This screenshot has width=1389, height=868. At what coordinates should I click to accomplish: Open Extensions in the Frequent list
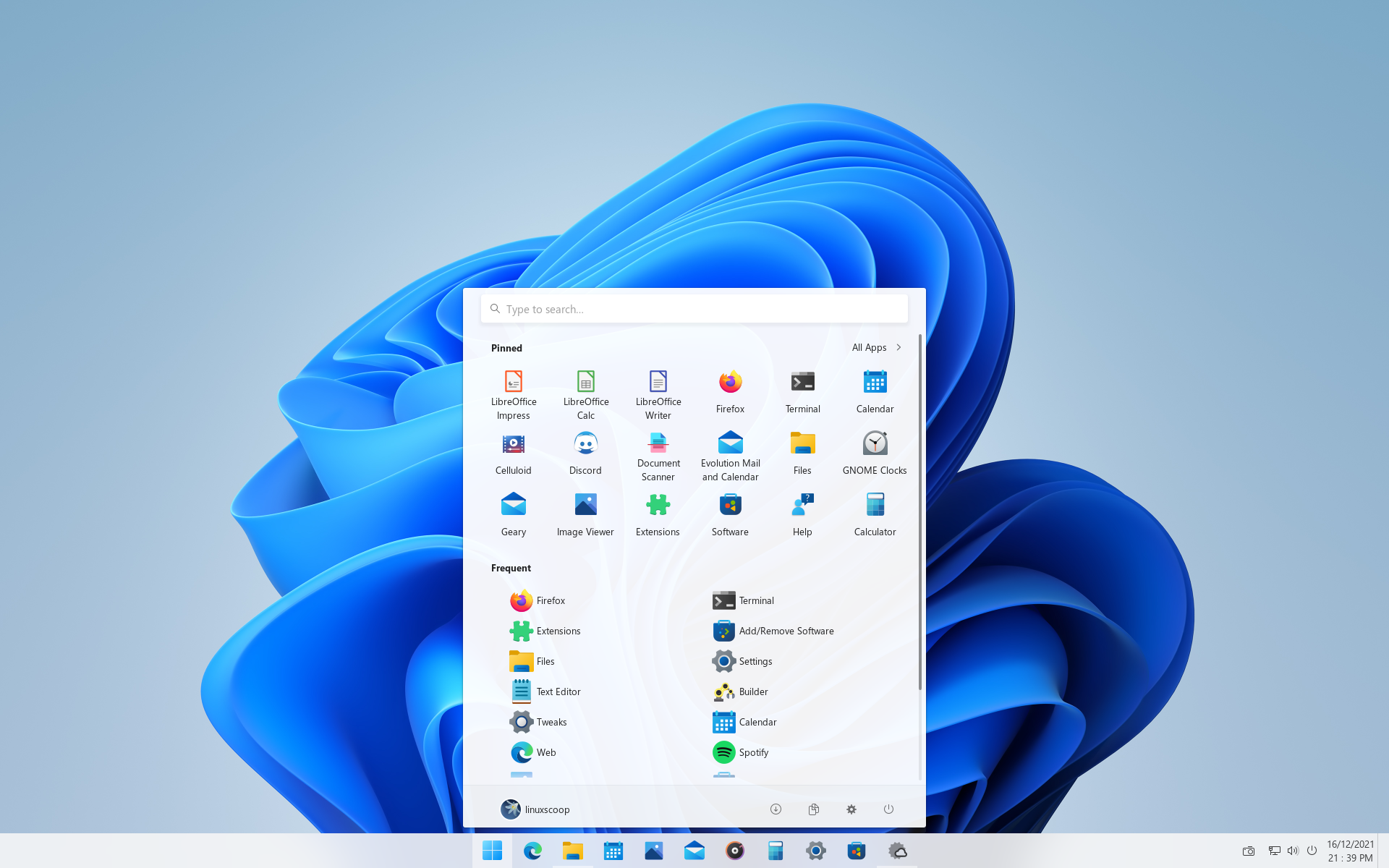coord(545,631)
